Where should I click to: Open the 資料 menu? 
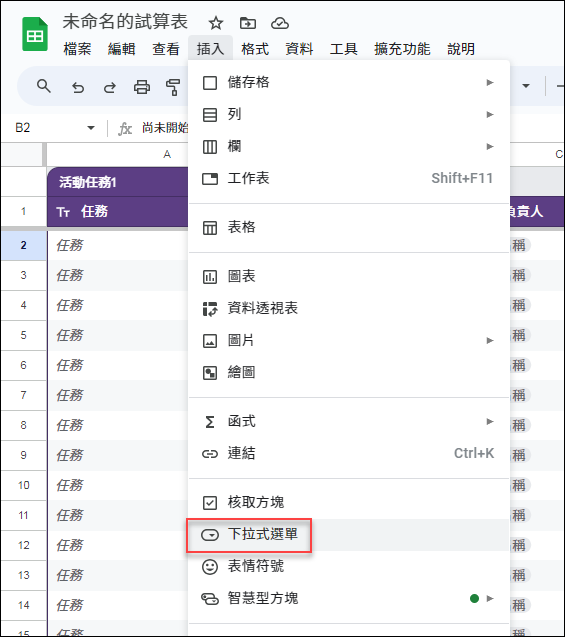click(299, 49)
